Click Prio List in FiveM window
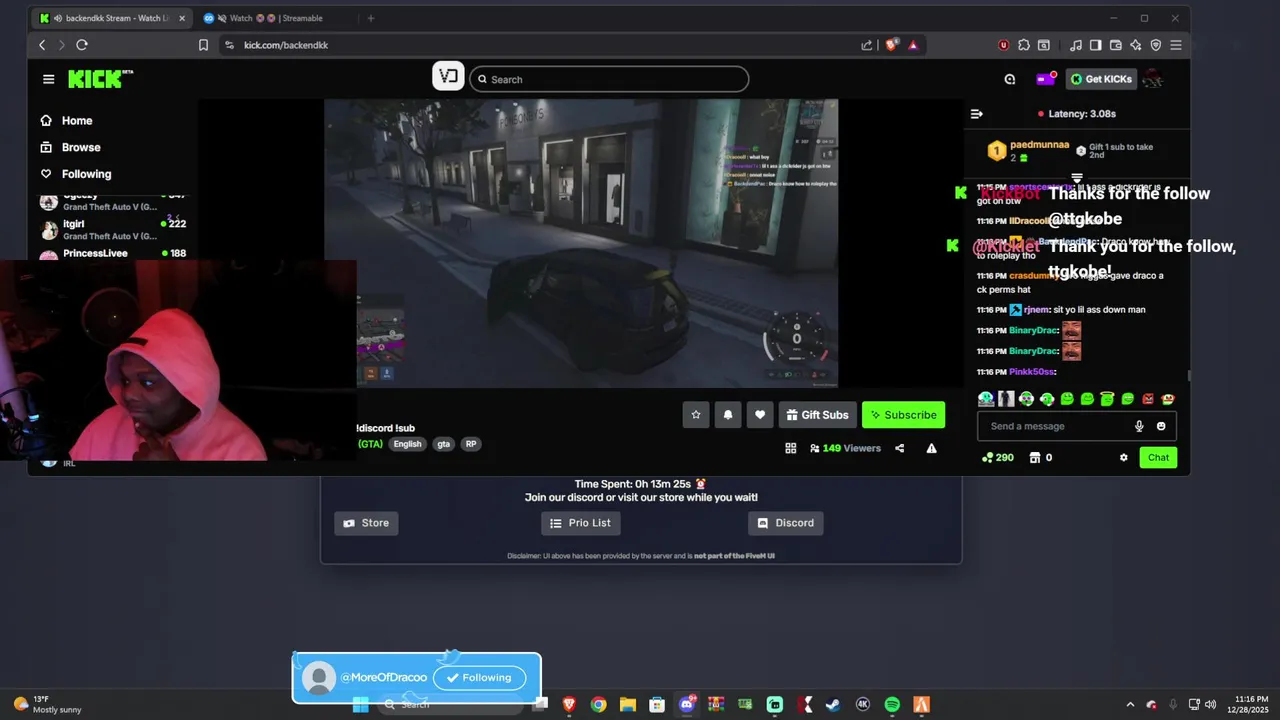 click(x=581, y=523)
